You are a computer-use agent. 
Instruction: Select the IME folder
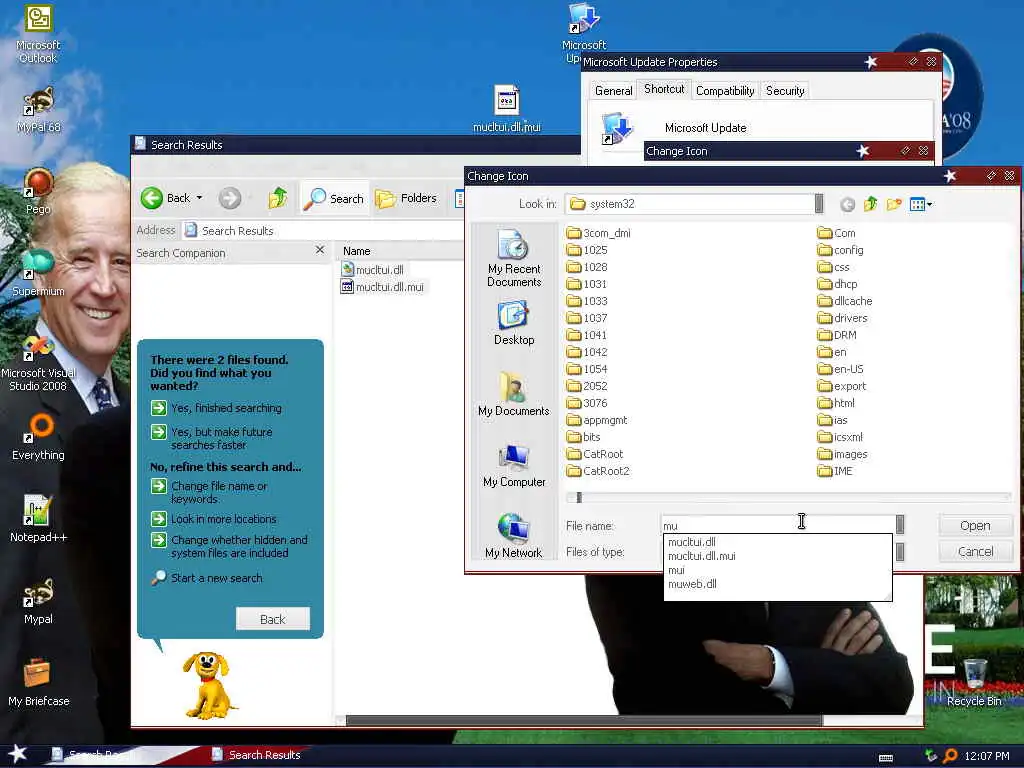tap(835, 471)
